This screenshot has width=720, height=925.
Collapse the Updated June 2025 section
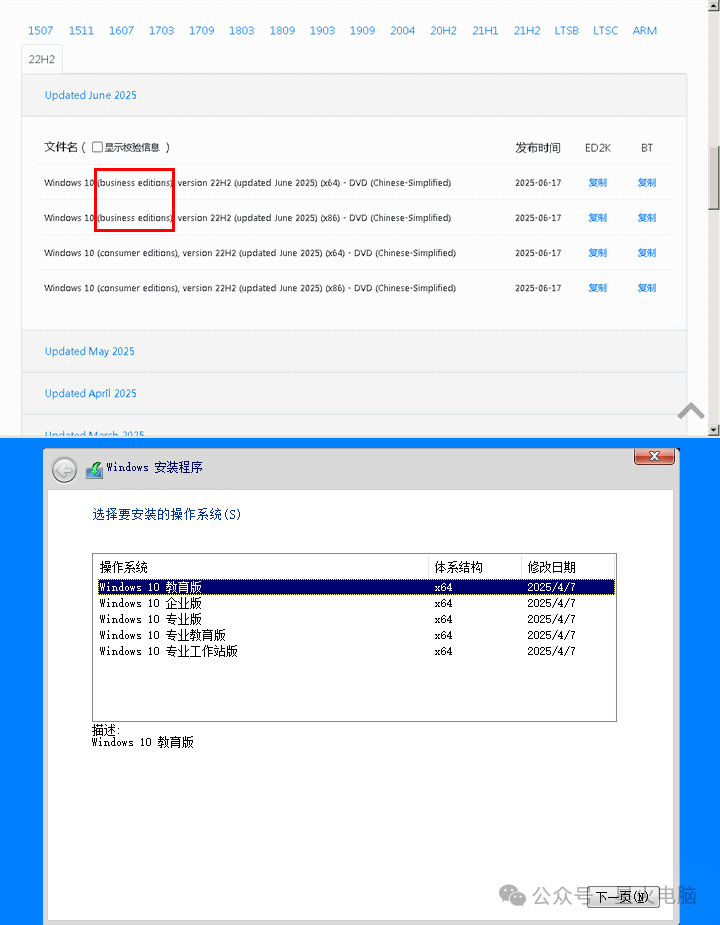tap(91, 95)
